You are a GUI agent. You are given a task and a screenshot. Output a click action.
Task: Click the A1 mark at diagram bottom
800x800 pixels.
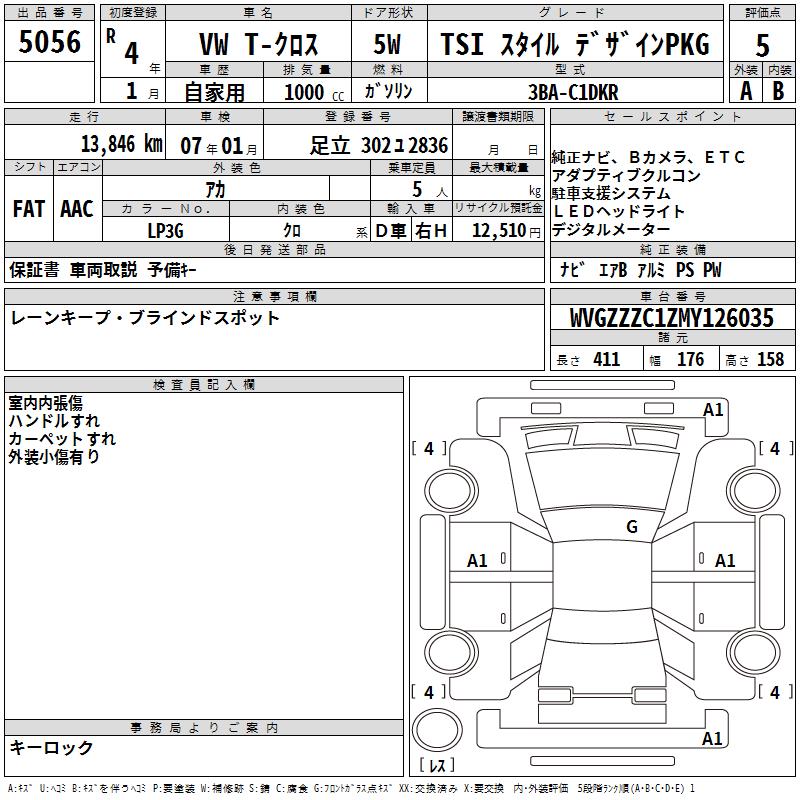point(713,739)
